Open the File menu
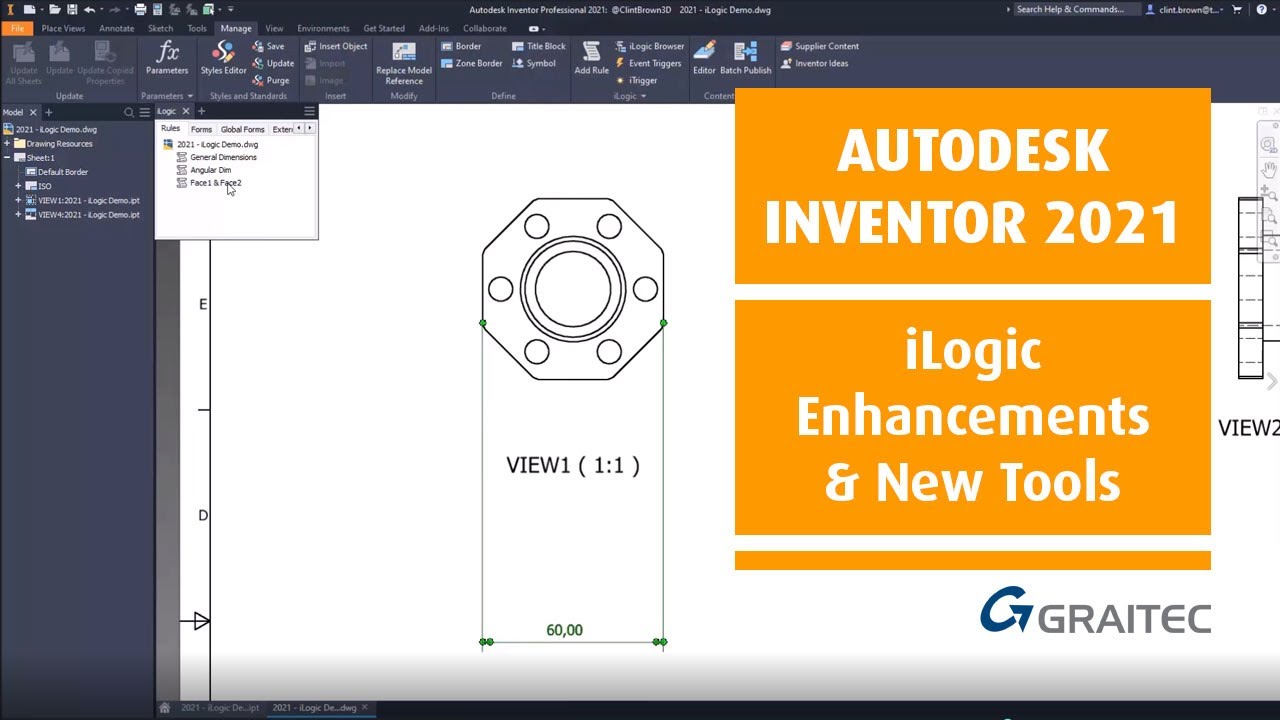Image resolution: width=1280 pixels, height=720 pixels. (x=17, y=28)
